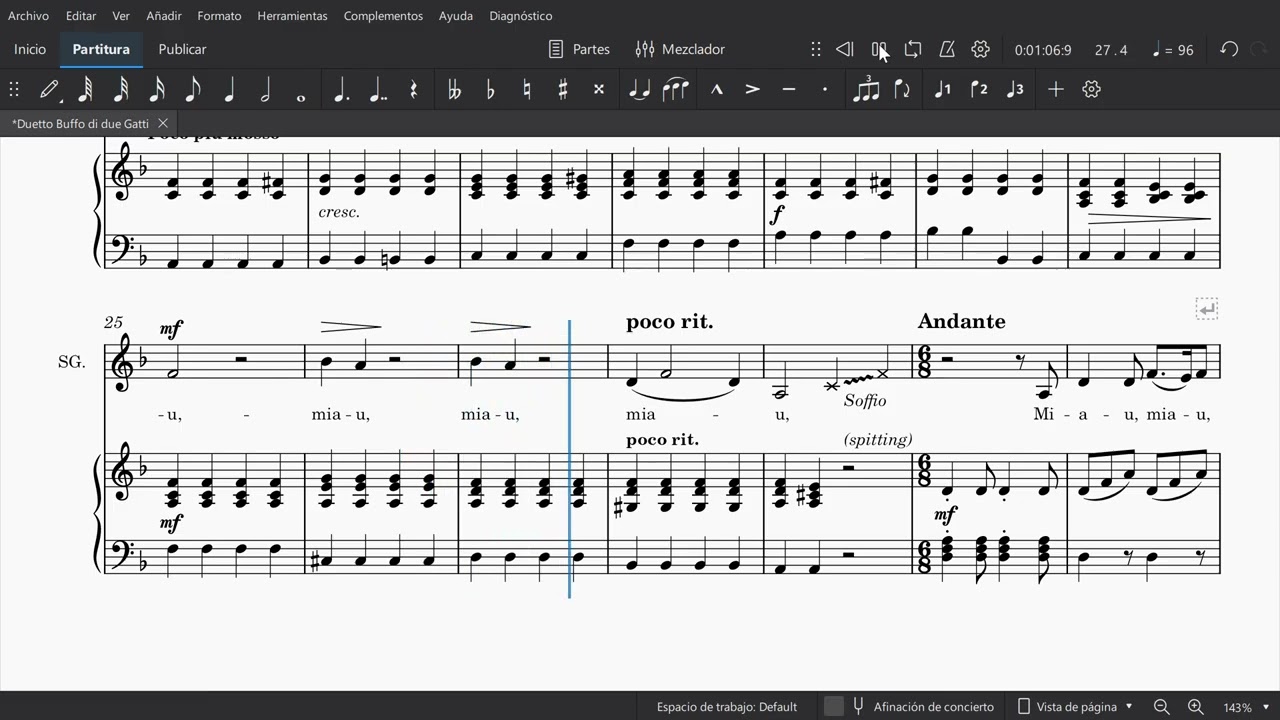Add a tie between notes
This screenshot has width=1280, height=720.
click(x=639, y=89)
